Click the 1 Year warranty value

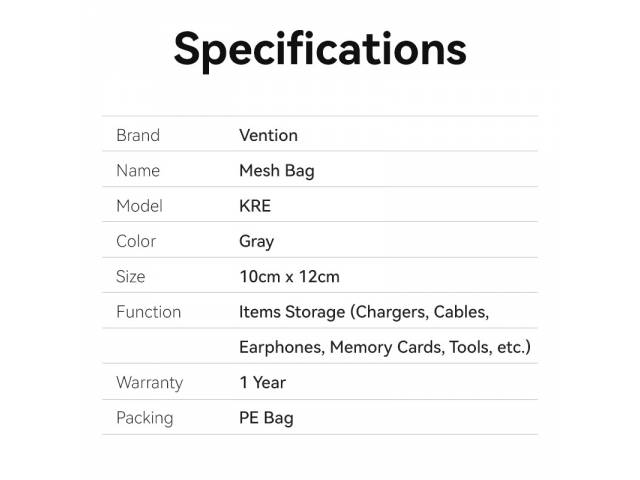click(x=262, y=382)
